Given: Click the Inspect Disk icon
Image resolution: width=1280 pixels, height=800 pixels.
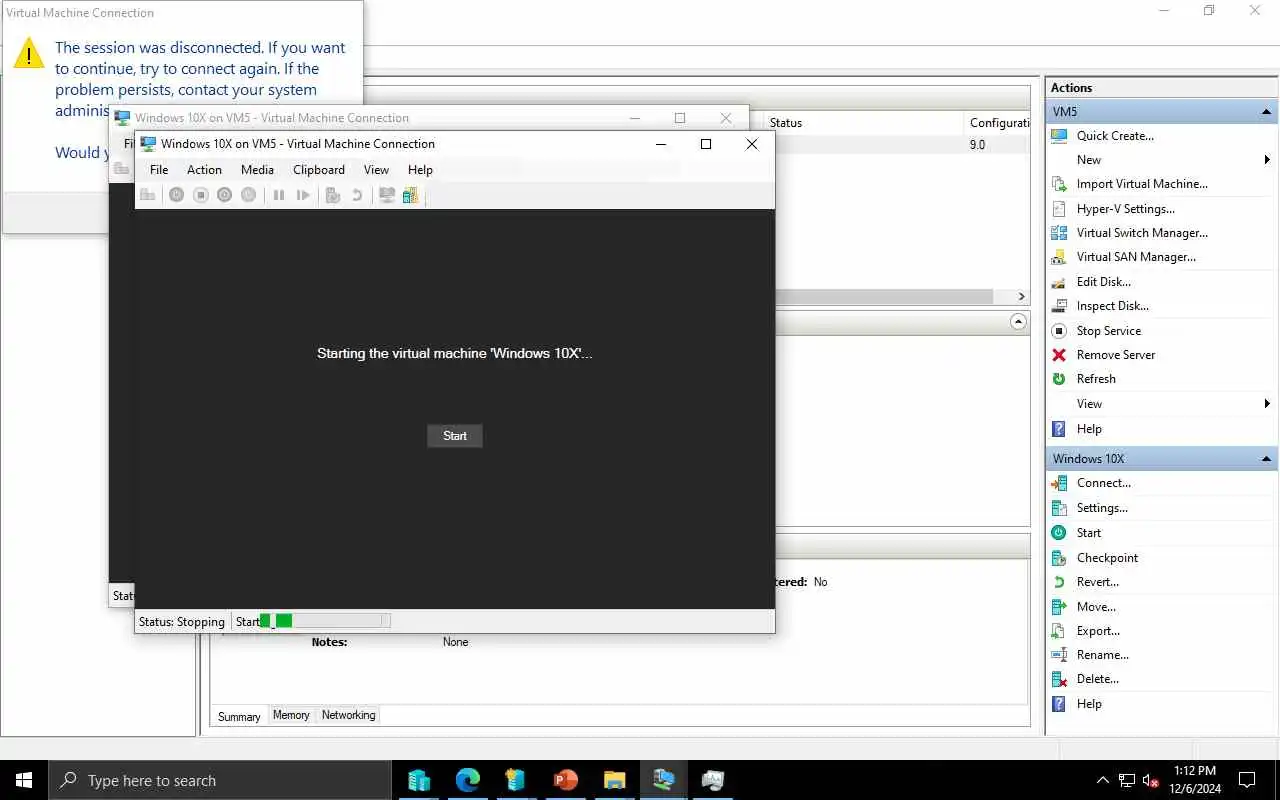Looking at the screenshot, I should point(1059,306).
